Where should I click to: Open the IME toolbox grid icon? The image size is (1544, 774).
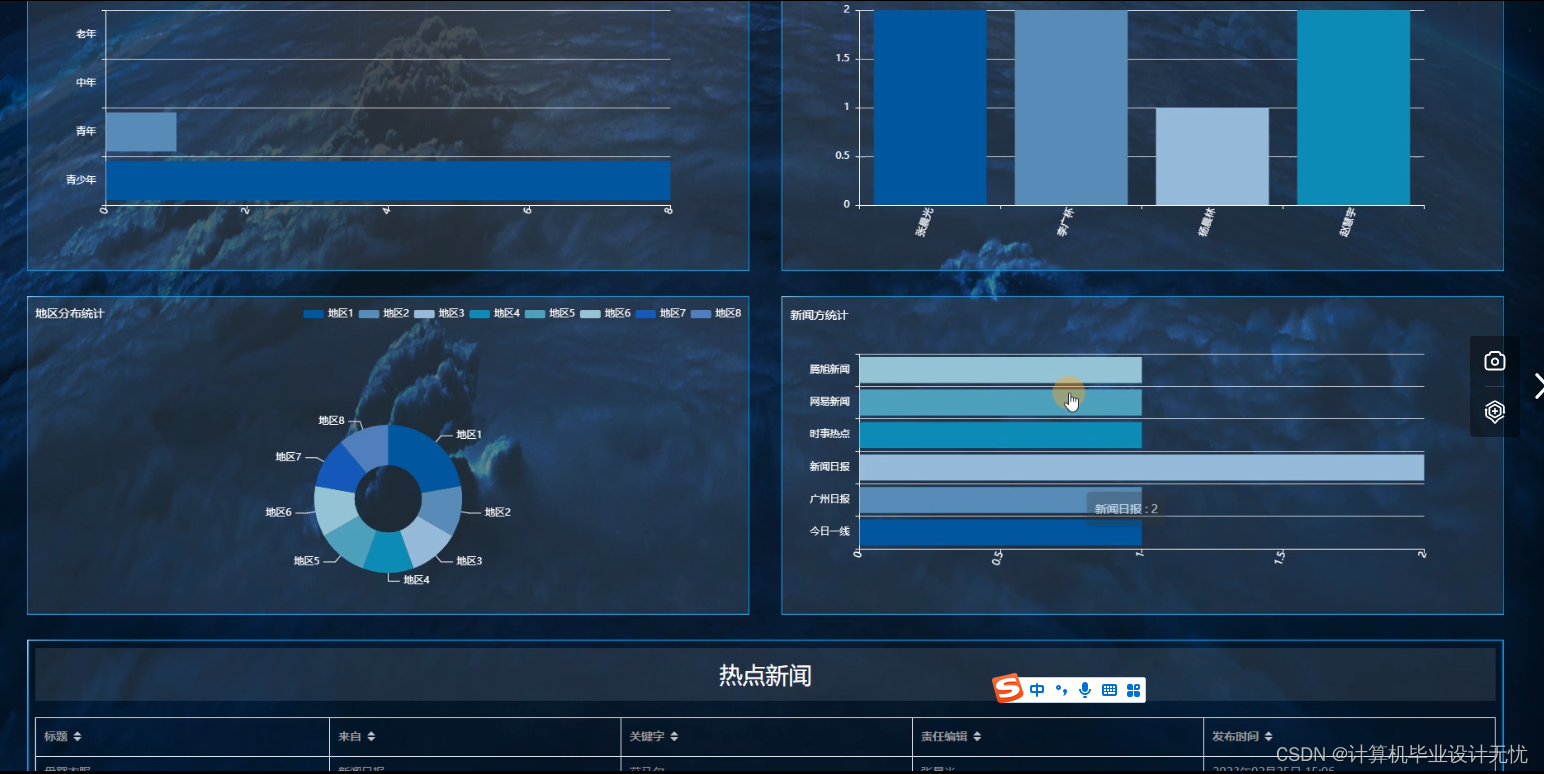click(1133, 690)
